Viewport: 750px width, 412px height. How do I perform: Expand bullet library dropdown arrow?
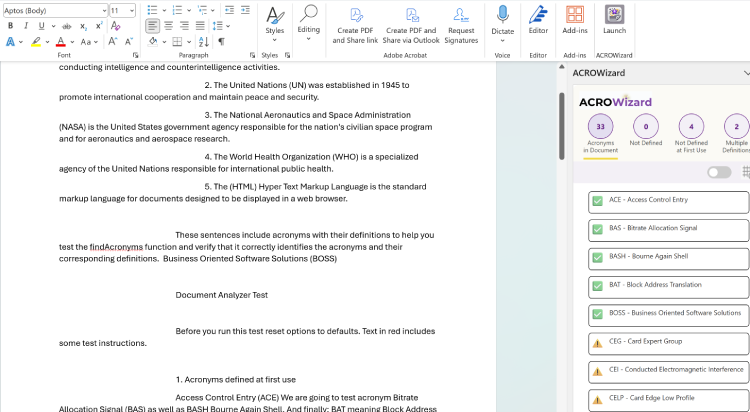[x=164, y=10]
